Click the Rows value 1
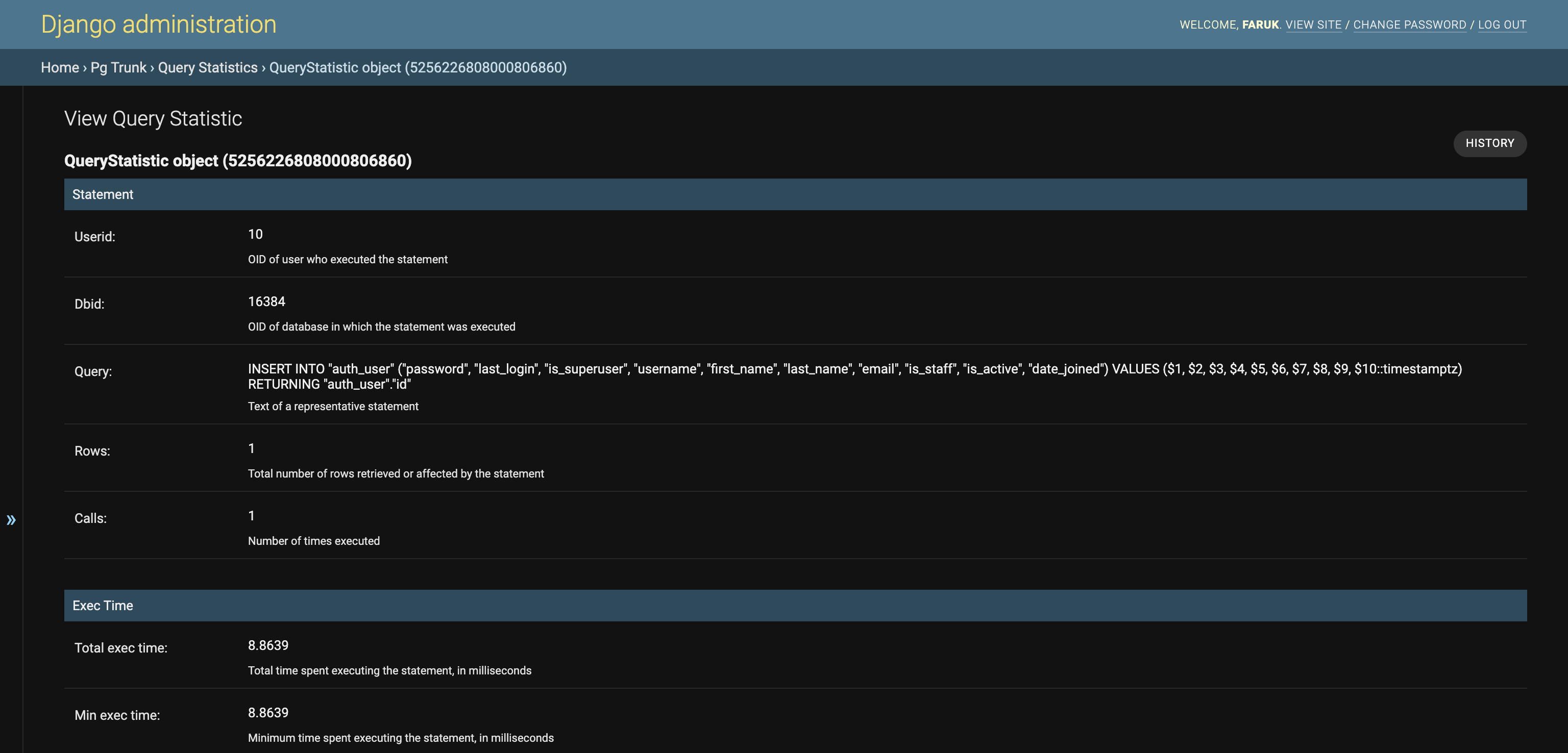Image resolution: width=1568 pixels, height=753 pixels. click(x=251, y=447)
